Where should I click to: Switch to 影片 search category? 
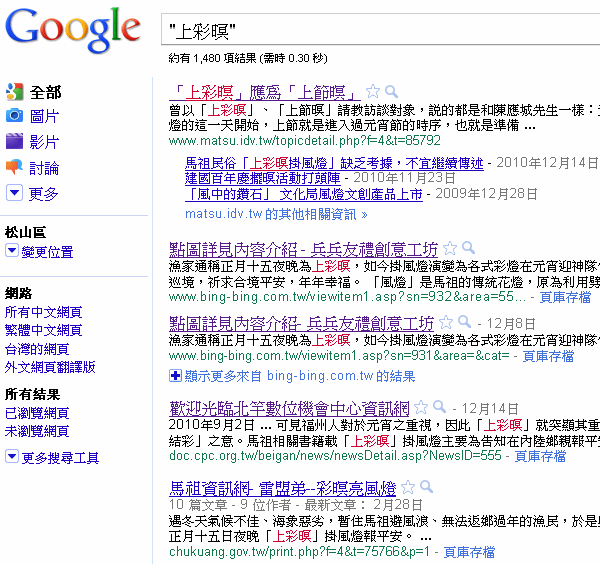coord(44,142)
